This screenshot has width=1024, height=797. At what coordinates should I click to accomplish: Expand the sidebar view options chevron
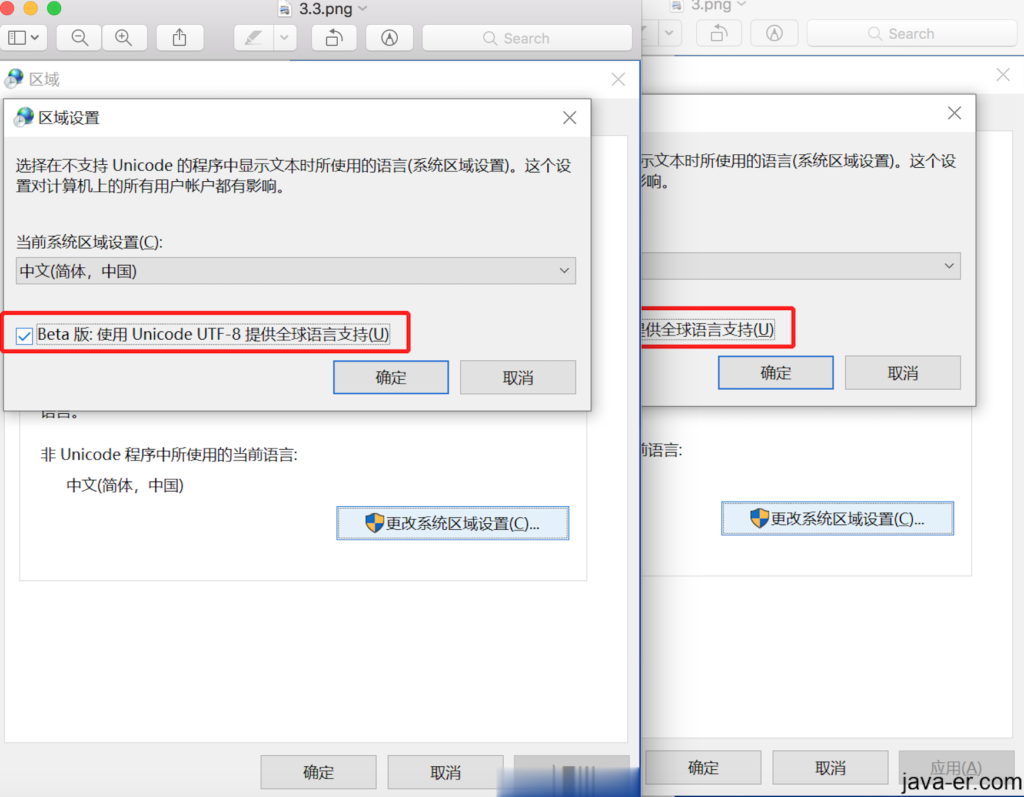coord(35,38)
